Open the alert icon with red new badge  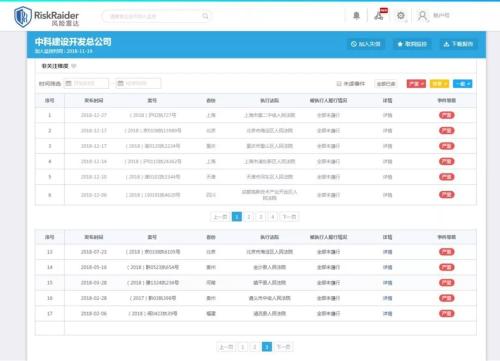[379, 15]
